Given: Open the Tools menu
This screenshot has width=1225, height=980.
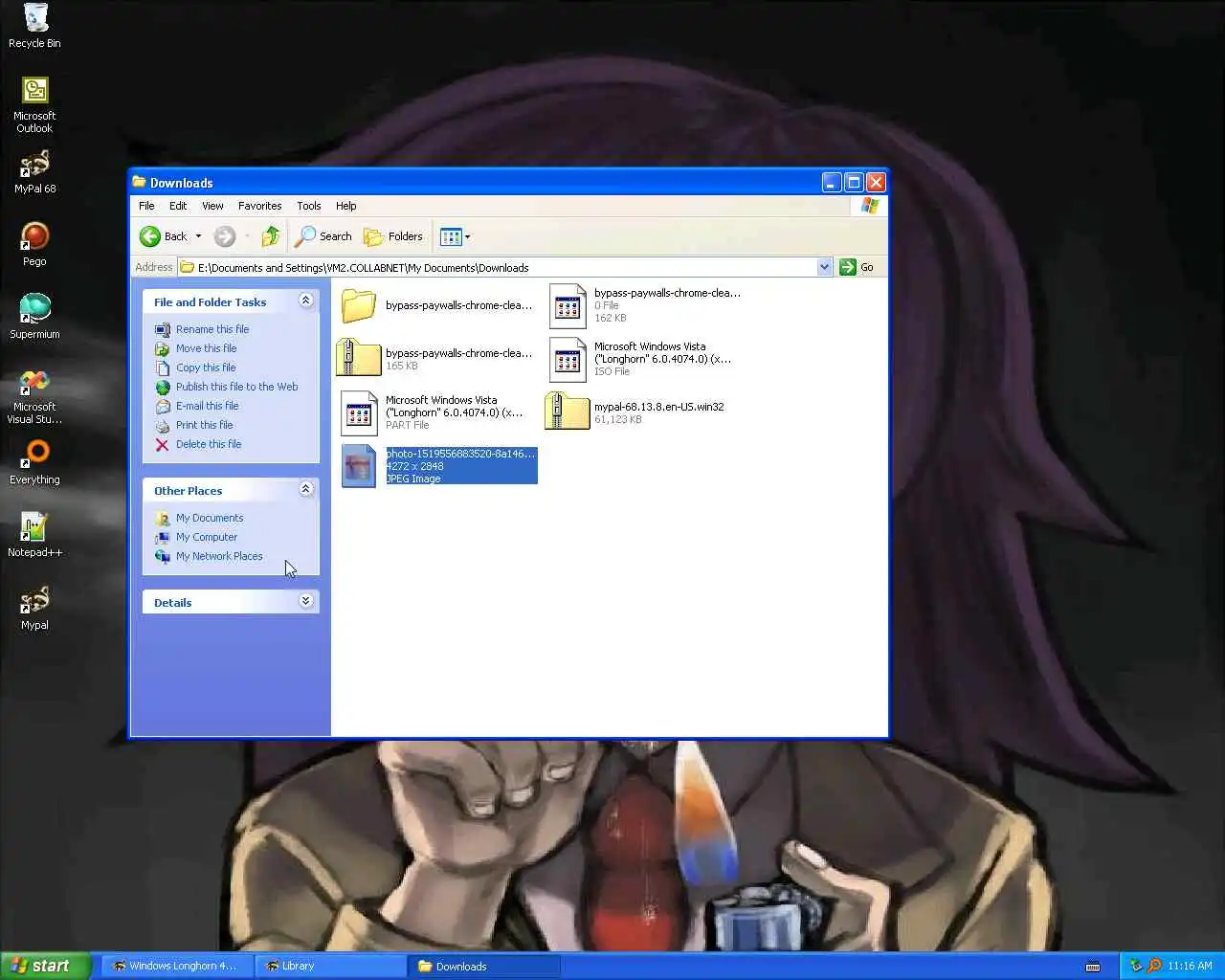Looking at the screenshot, I should [x=308, y=206].
